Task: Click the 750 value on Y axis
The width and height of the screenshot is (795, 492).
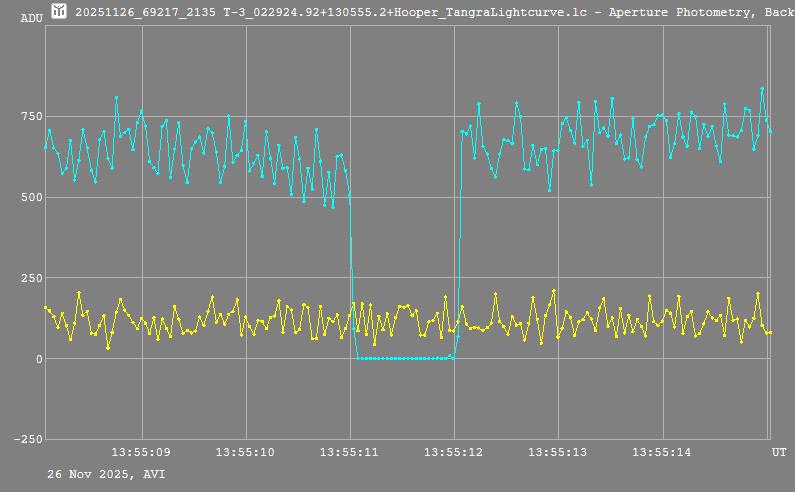Action: coord(31,117)
